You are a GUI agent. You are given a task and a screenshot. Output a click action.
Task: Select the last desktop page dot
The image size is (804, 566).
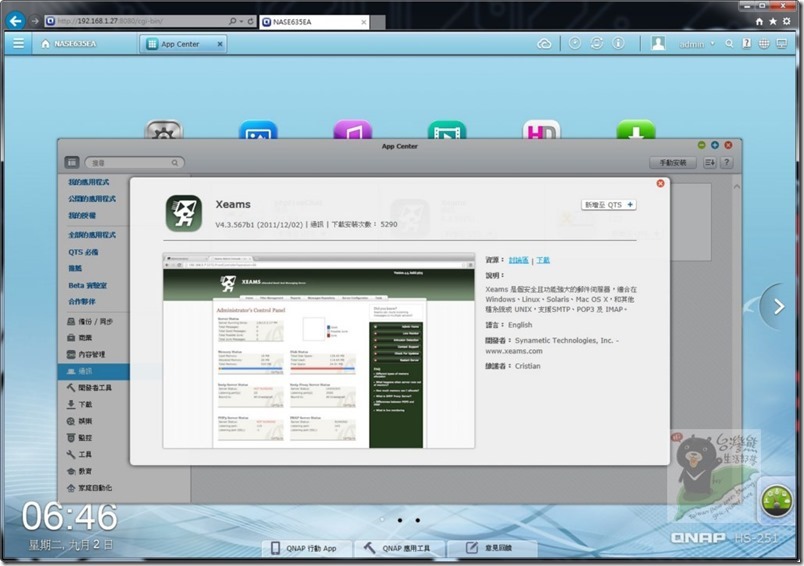pos(418,520)
